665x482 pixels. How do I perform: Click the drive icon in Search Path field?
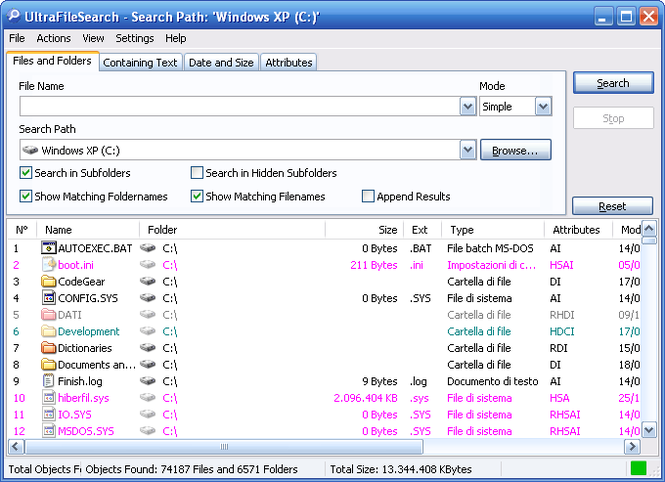[30, 150]
